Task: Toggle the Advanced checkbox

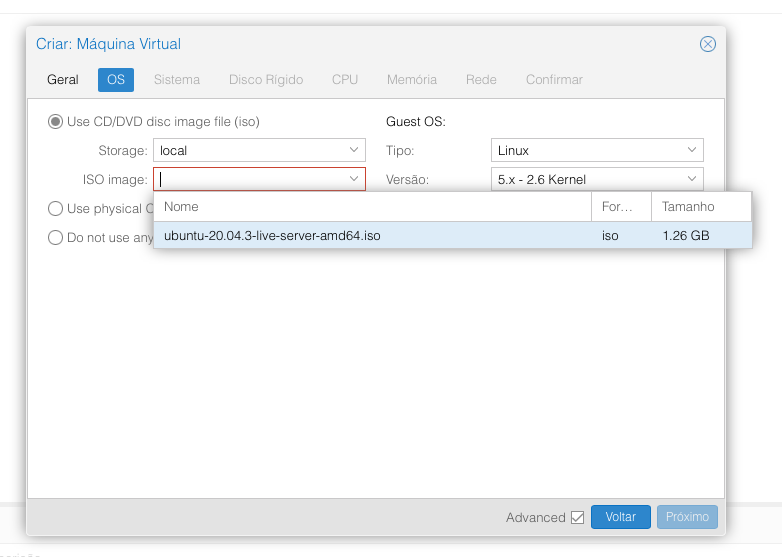Action: click(577, 517)
